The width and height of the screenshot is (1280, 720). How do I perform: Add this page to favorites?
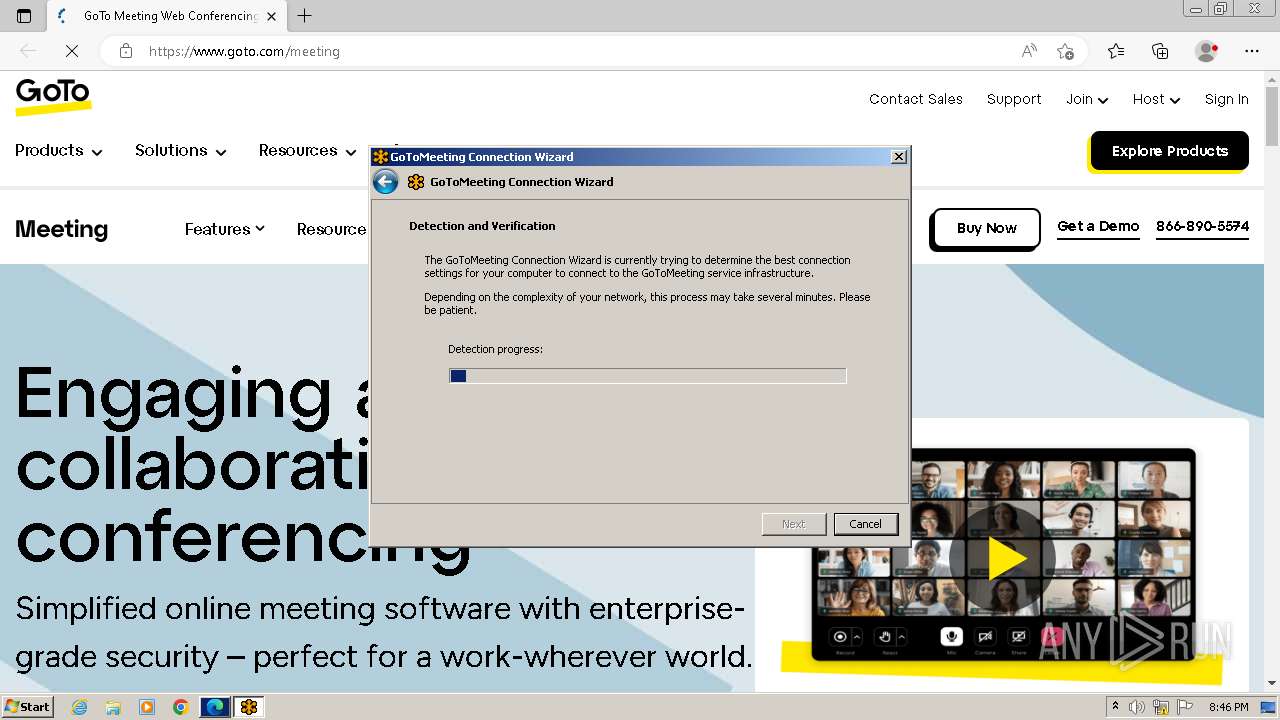tap(1065, 51)
